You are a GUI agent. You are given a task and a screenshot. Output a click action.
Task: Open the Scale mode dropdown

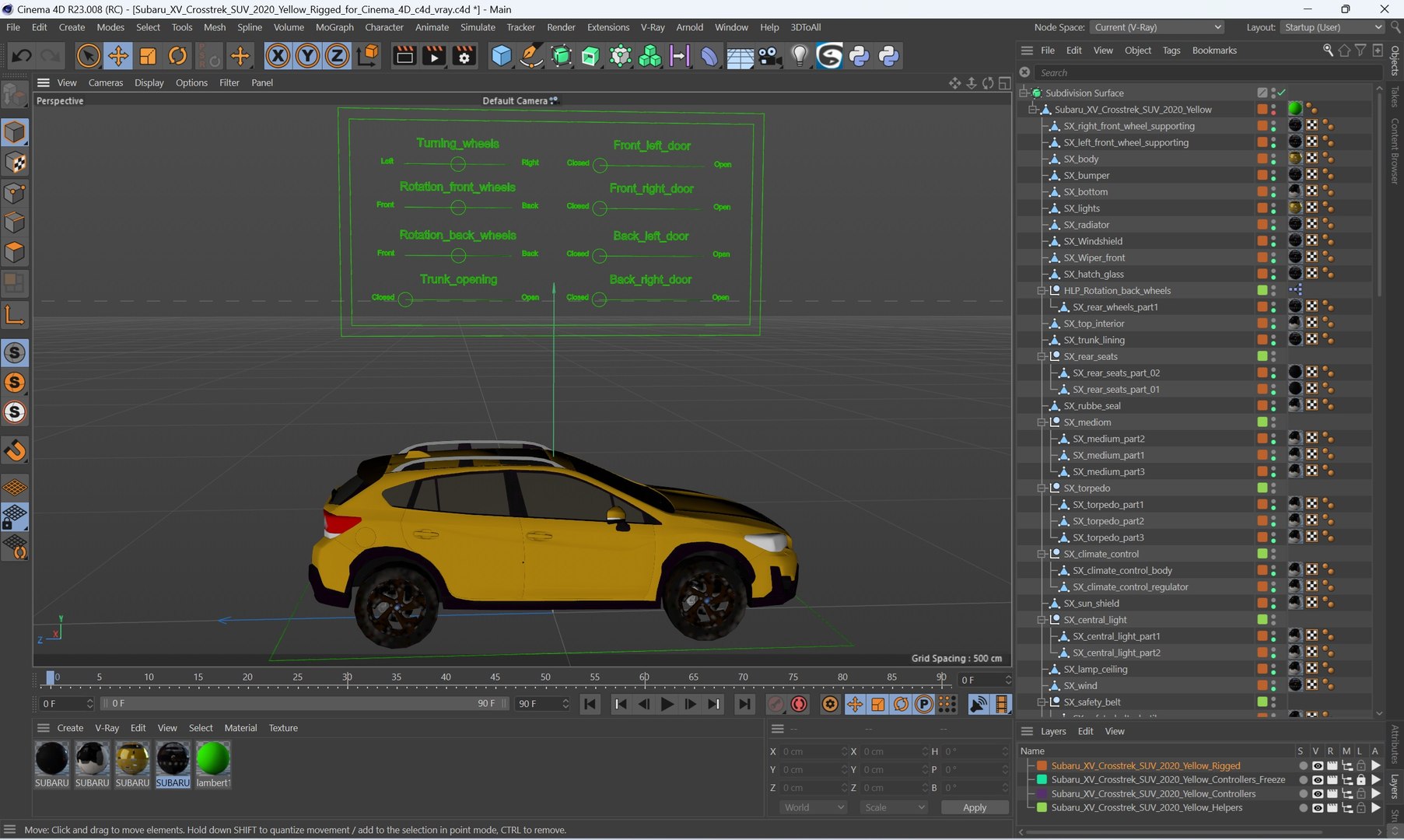coord(895,807)
